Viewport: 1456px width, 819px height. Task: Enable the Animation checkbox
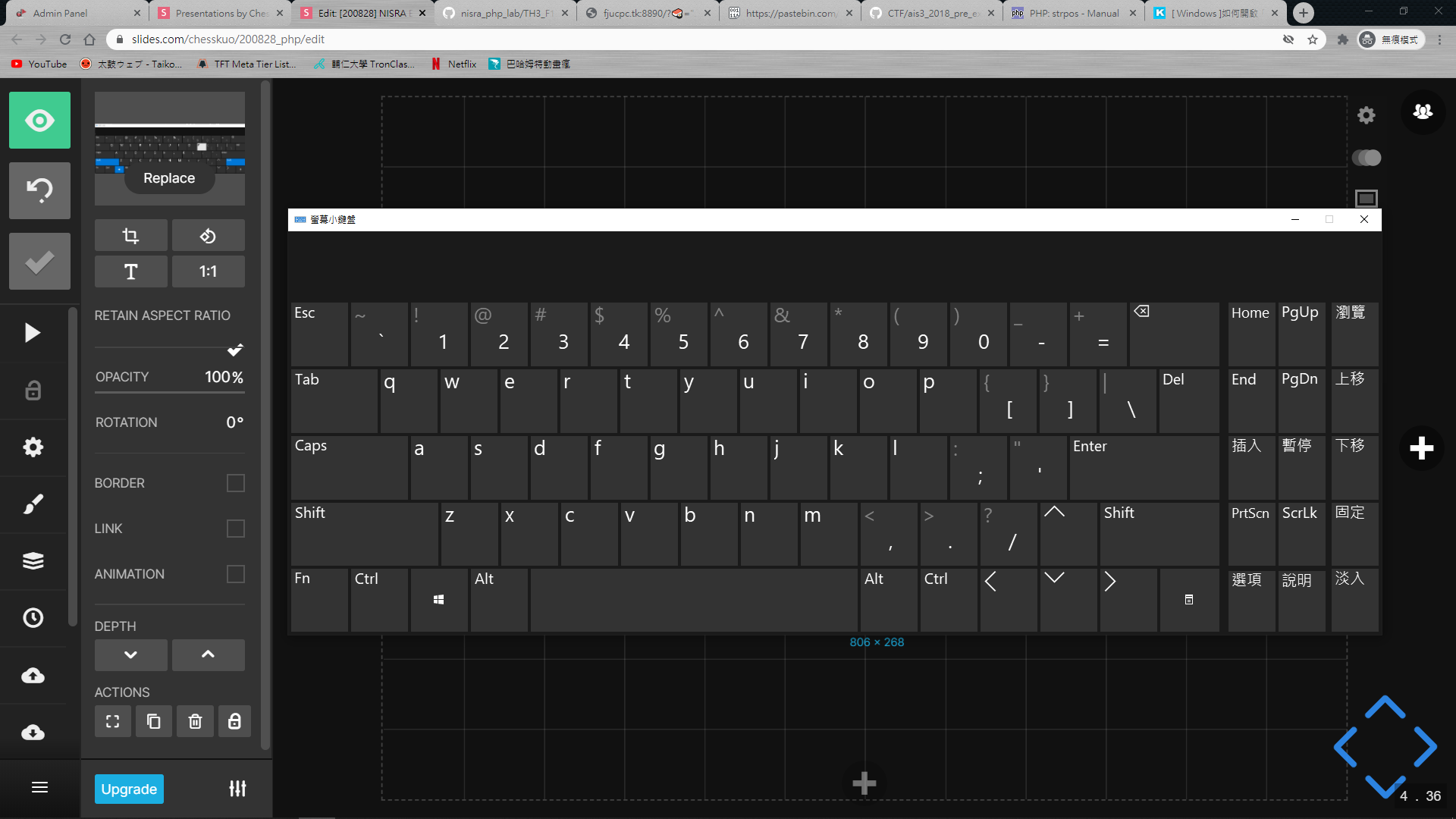236,574
